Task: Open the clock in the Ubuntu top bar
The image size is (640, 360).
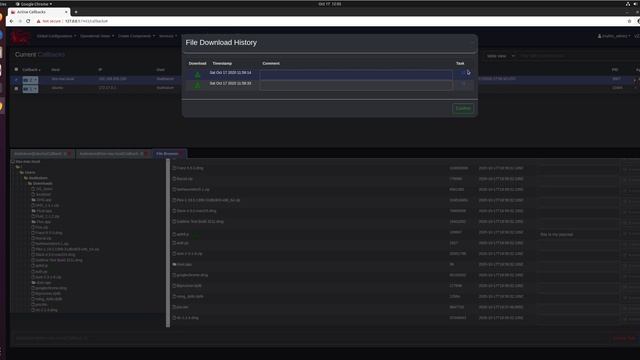Action: [x=330, y=4]
